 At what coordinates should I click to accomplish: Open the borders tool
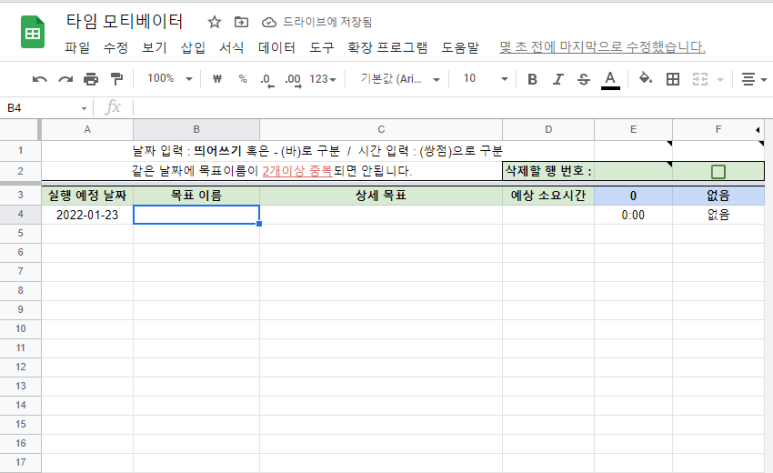point(672,79)
